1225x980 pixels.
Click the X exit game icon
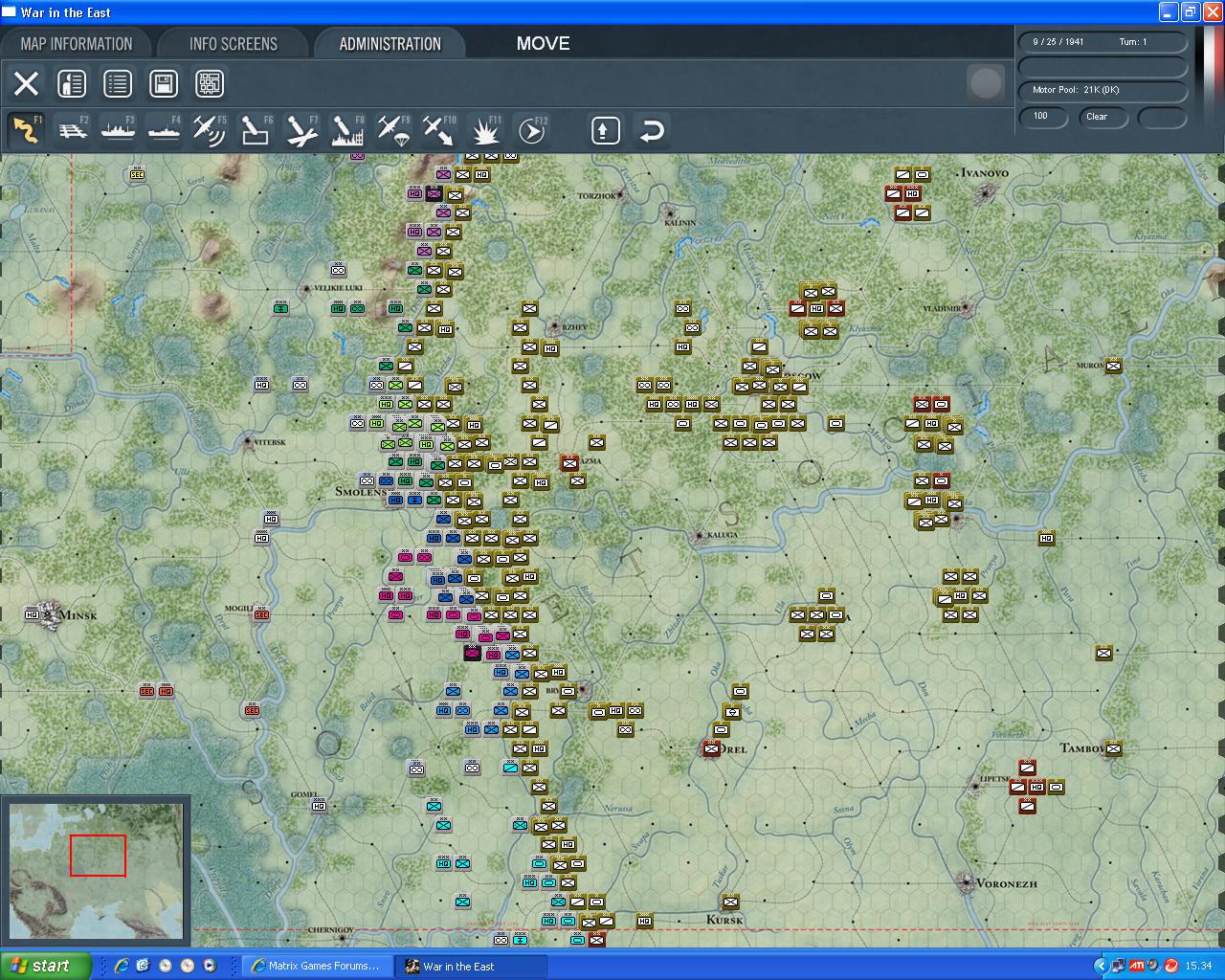coord(26,83)
